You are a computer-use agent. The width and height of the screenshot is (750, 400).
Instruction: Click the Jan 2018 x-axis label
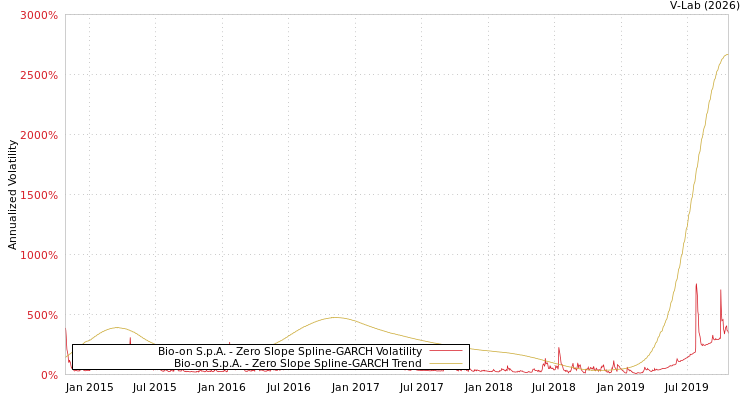[x=488, y=387]
